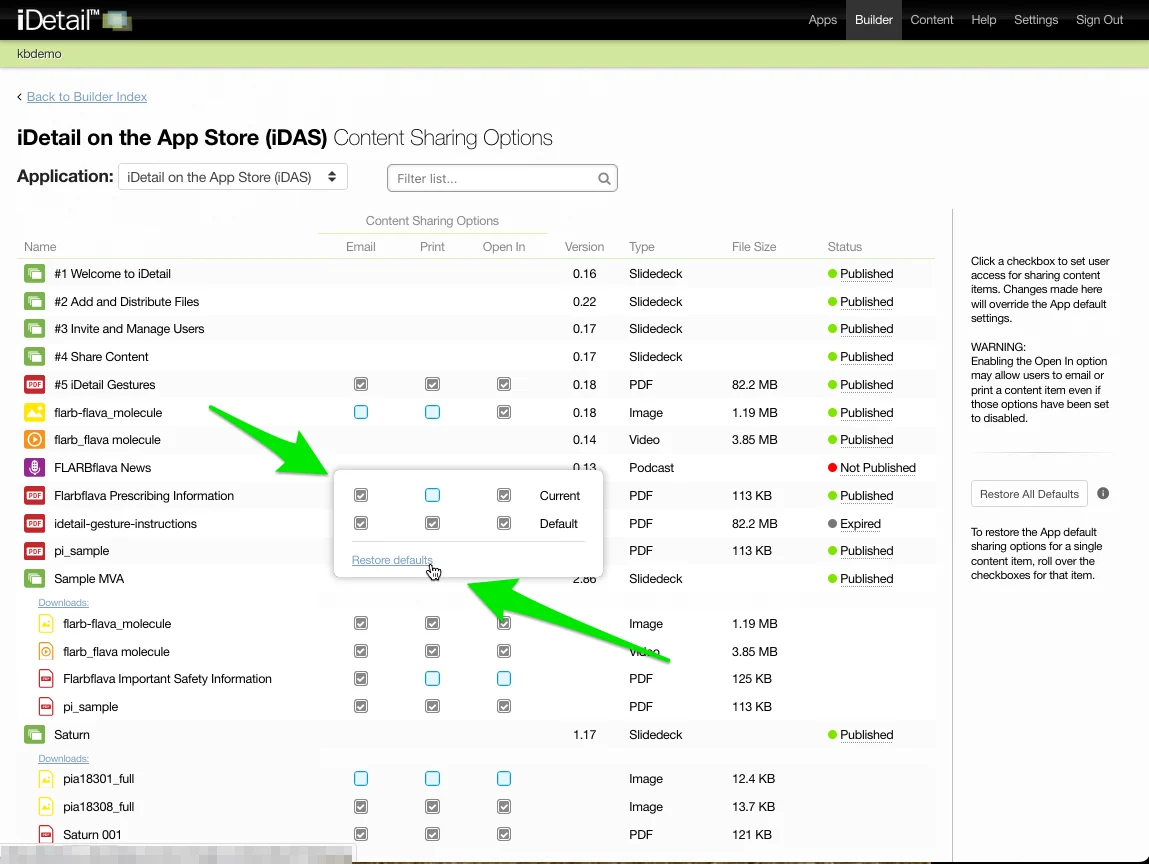Click the Restore All Defaults button
This screenshot has height=864, width=1149.
[1029, 494]
